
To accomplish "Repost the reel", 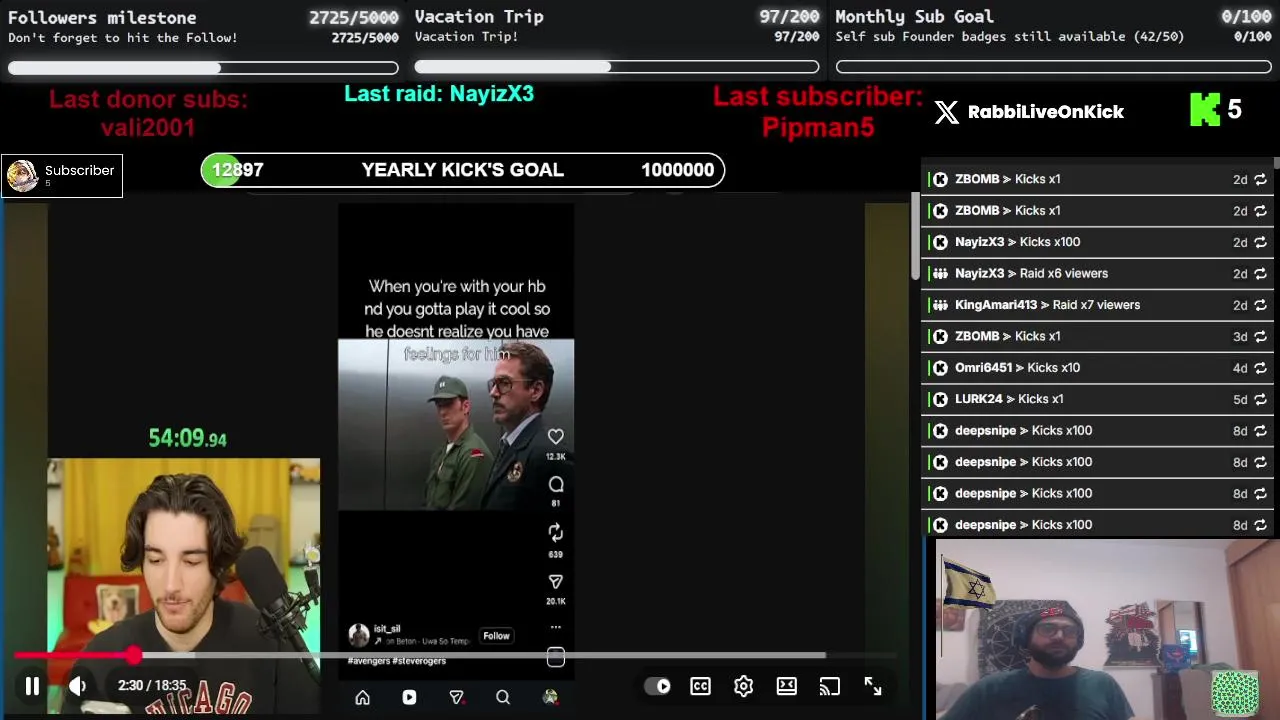I will [556, 532].
